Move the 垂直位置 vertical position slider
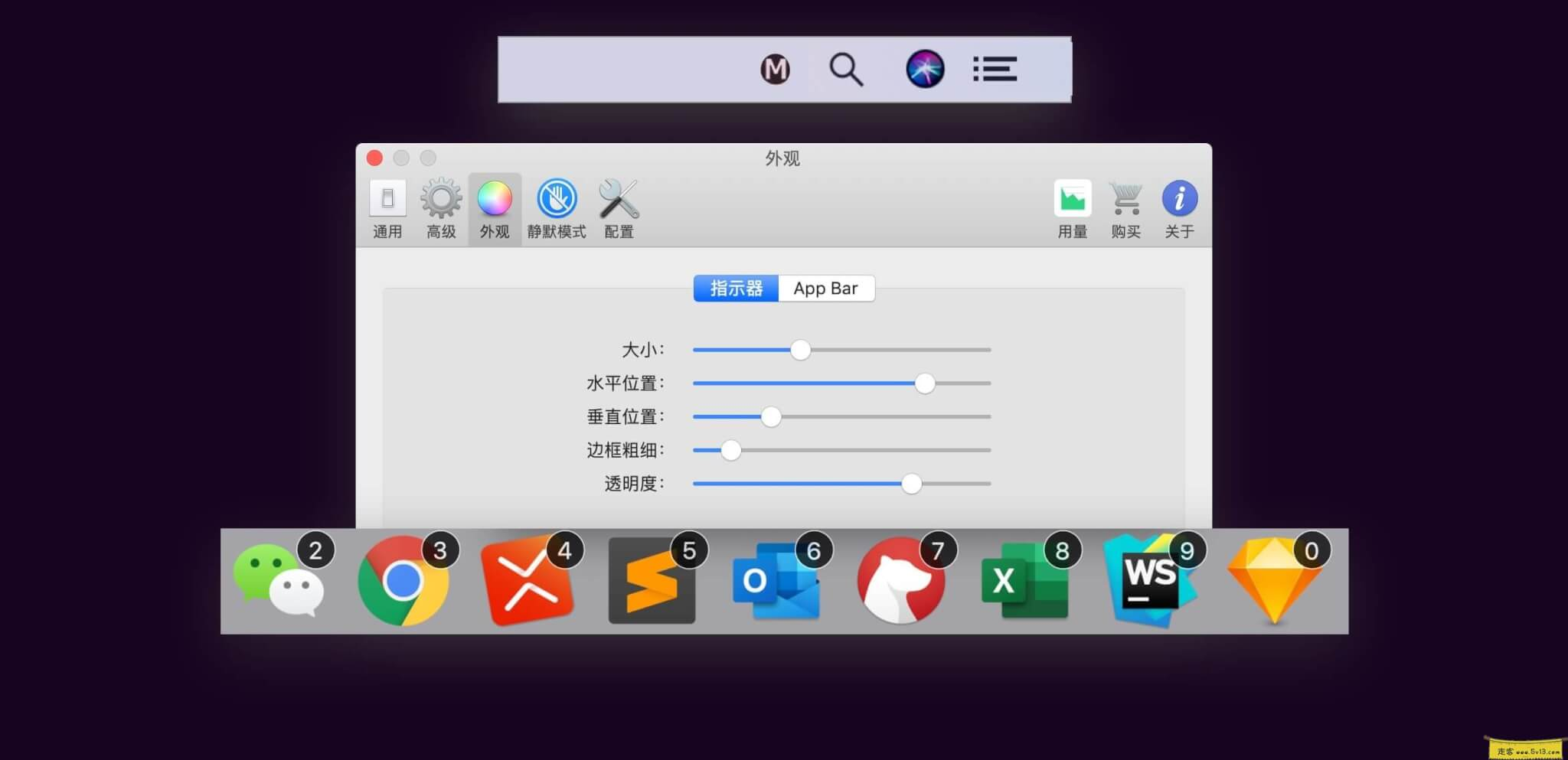1568x760 pixels. pyautogui.click(x=772, y=416)
